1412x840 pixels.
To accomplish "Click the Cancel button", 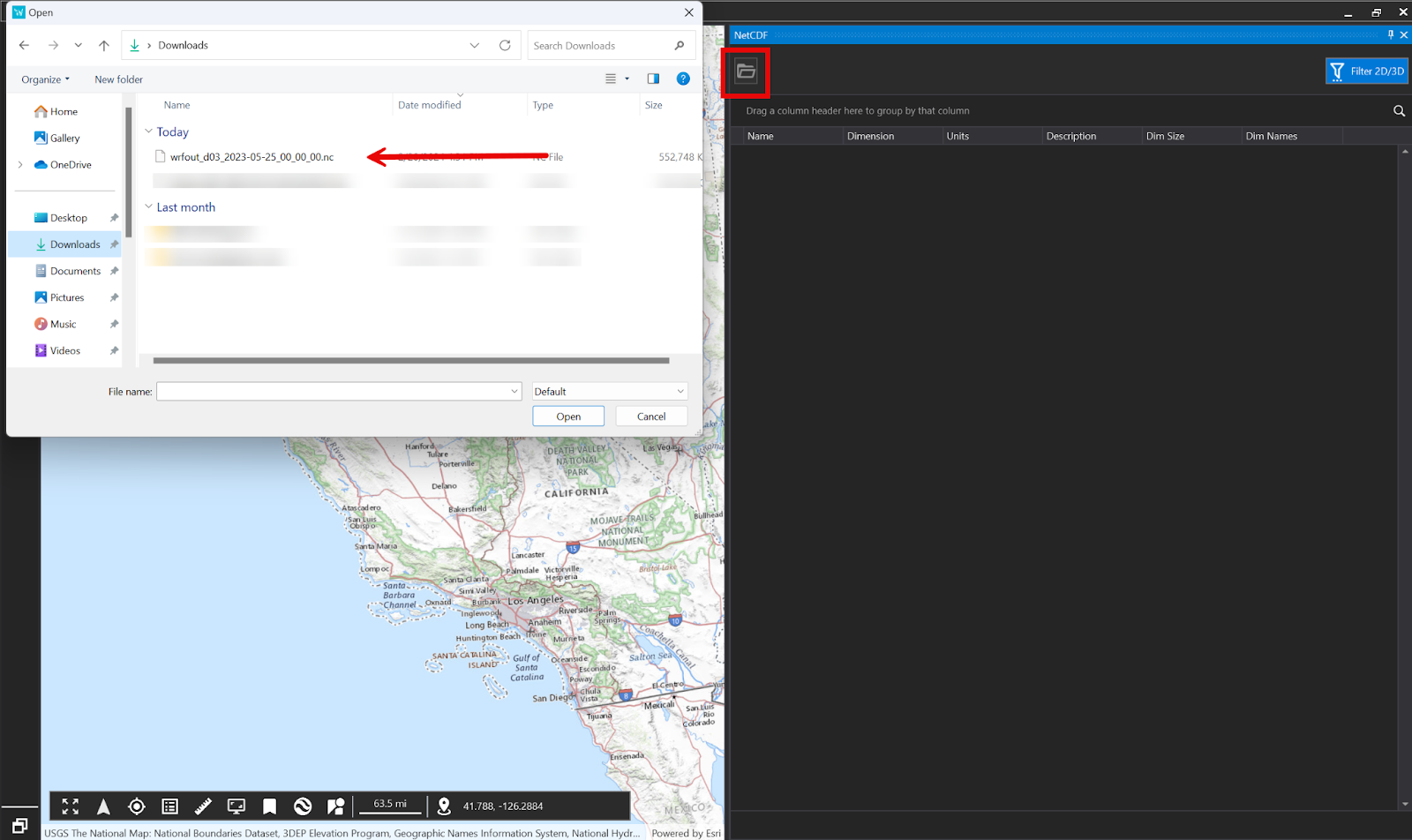I will click(x=651, y=416).
